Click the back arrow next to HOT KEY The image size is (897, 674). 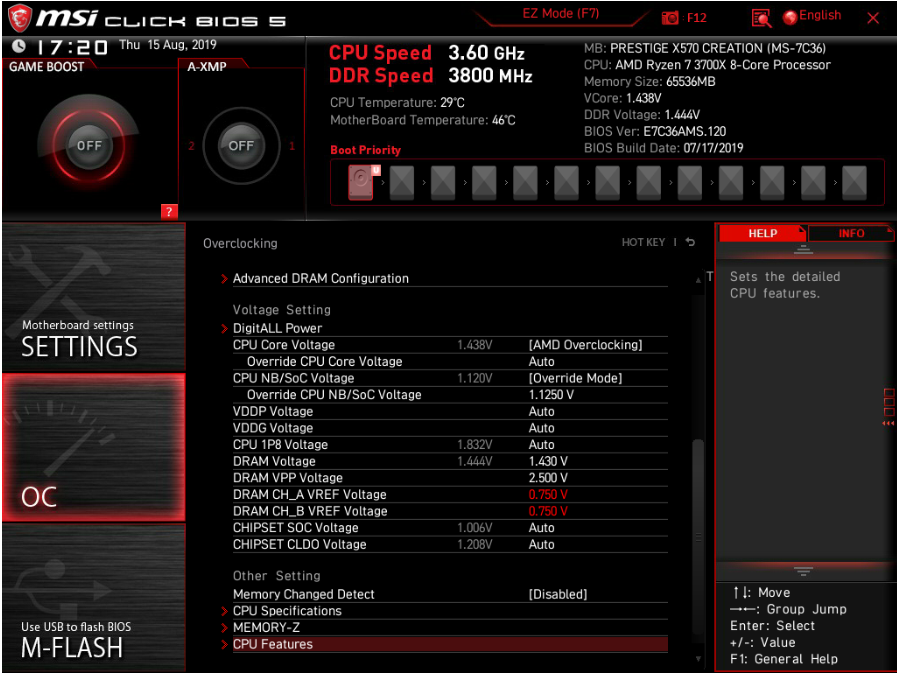(x=690, y=242)
